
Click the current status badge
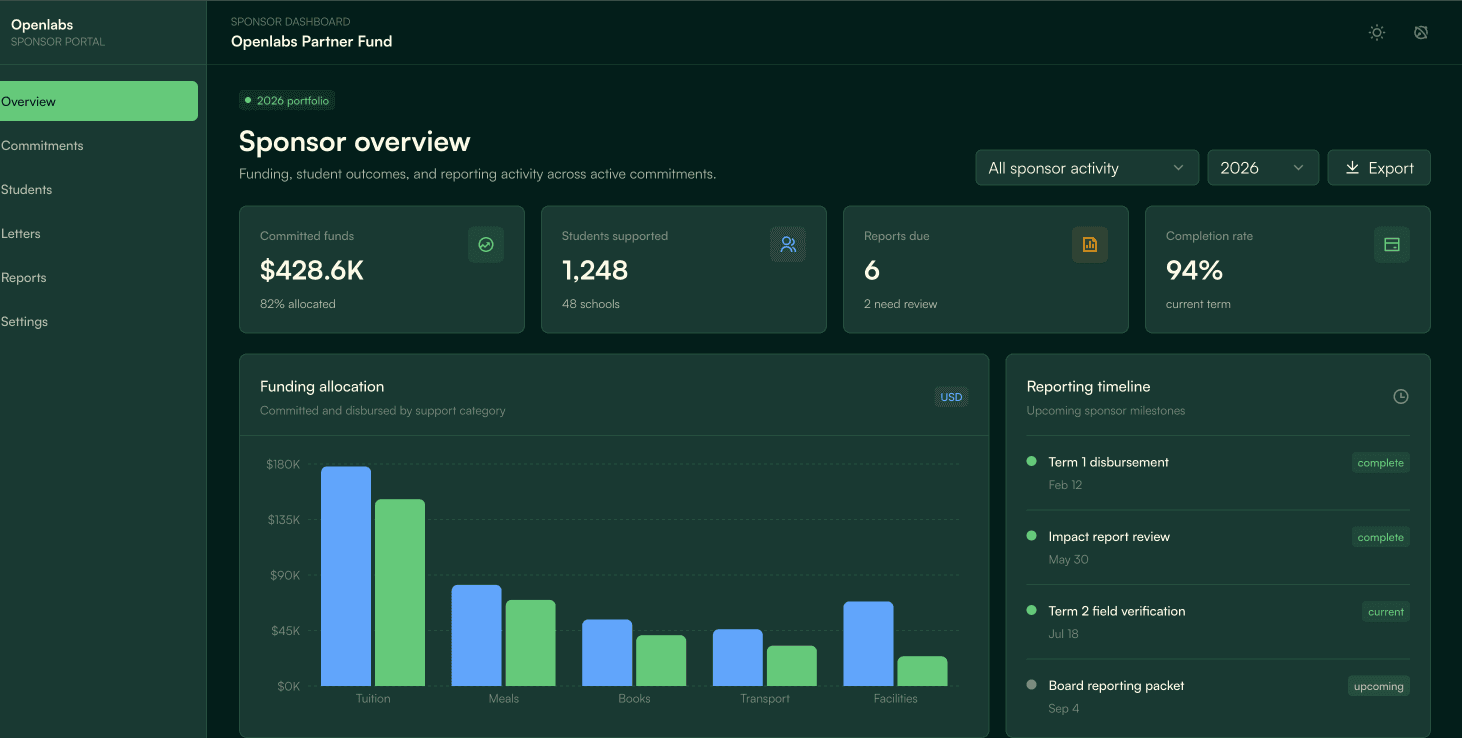pyautogui.click(x=1386, y=612)
